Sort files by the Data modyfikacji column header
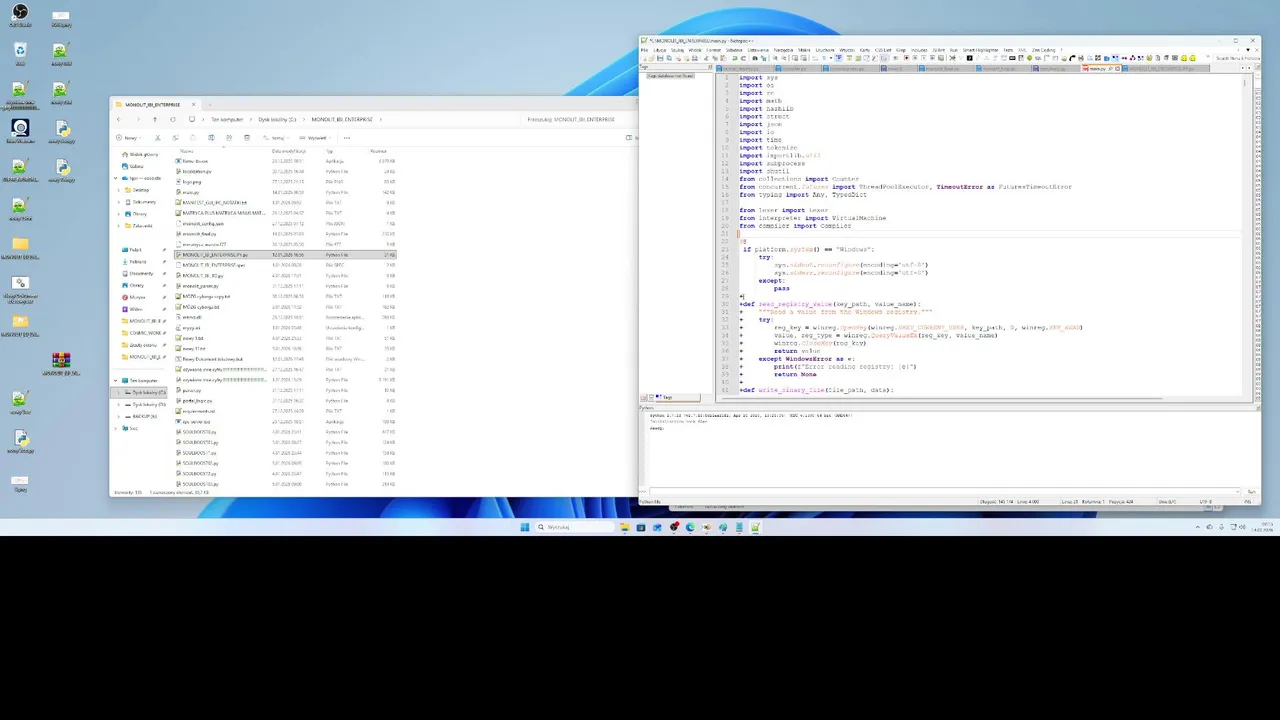1280x720 pixels. pos(288,151)
